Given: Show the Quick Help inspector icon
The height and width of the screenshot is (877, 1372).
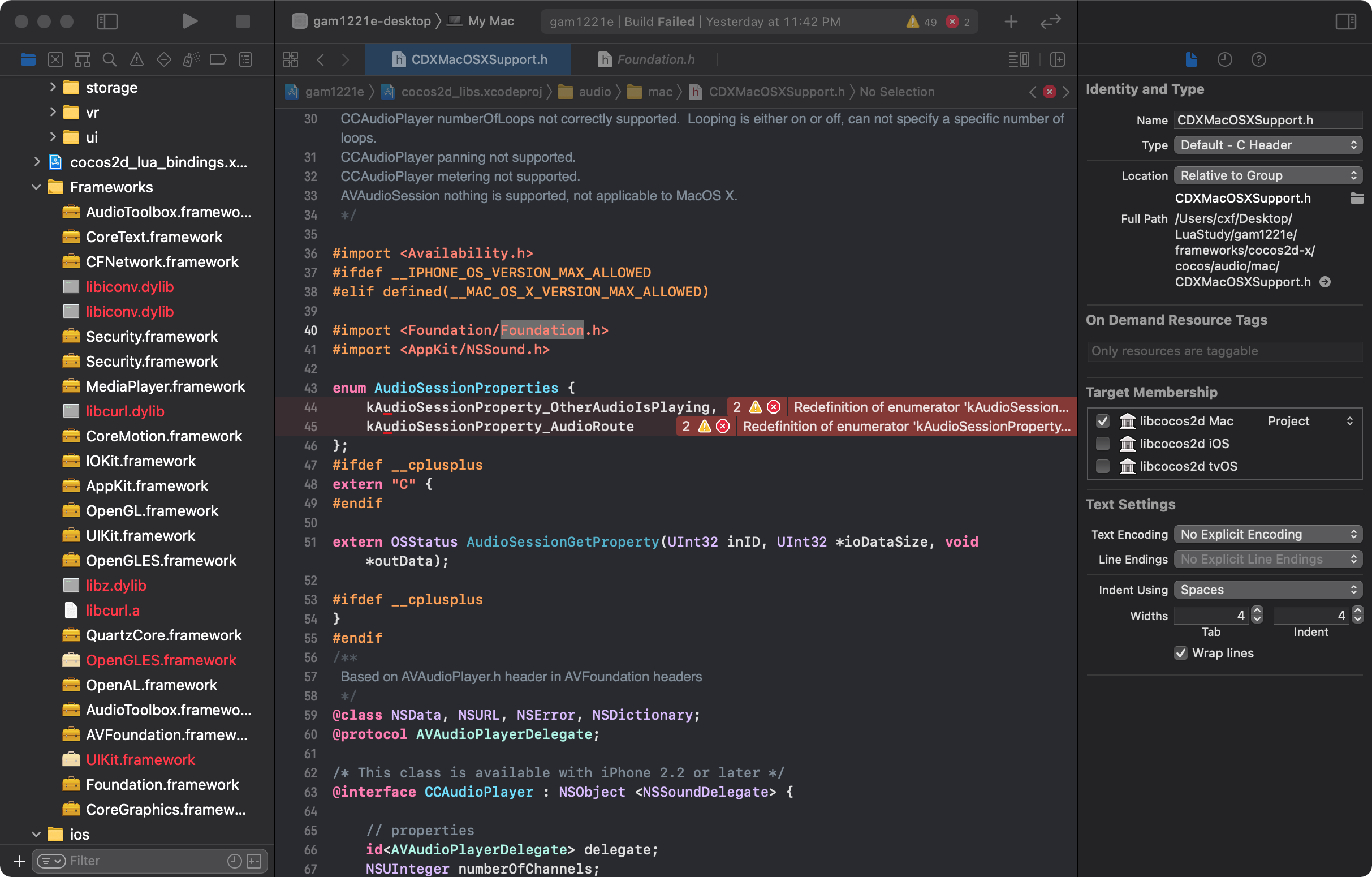Looking at the screenshot, I should (1259, 59).
